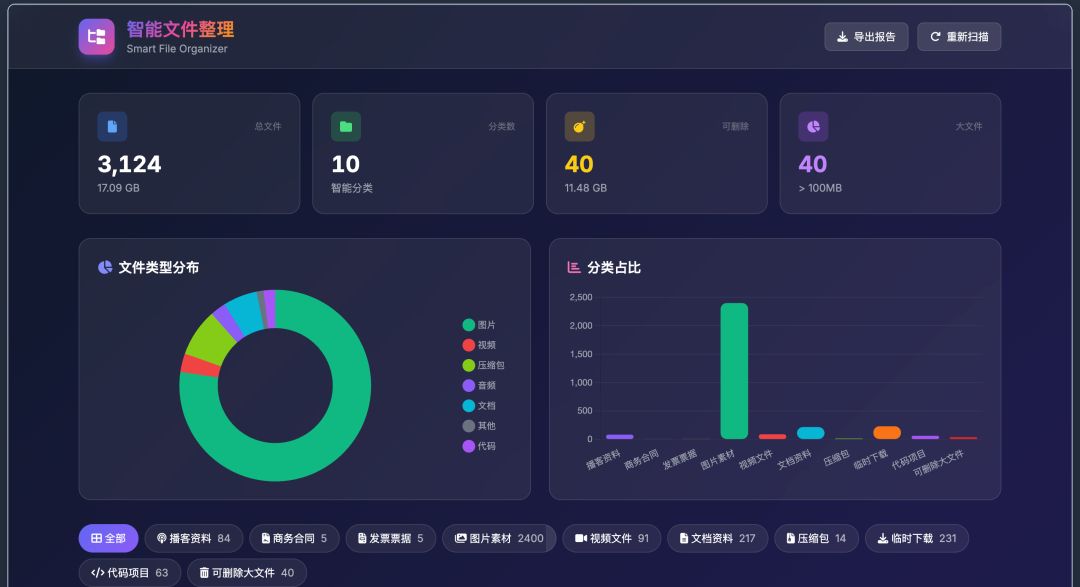The width and height of the screenshot is (1080, 587).
Task: Select the 全部 filter tab
Action: click(108, 538)
